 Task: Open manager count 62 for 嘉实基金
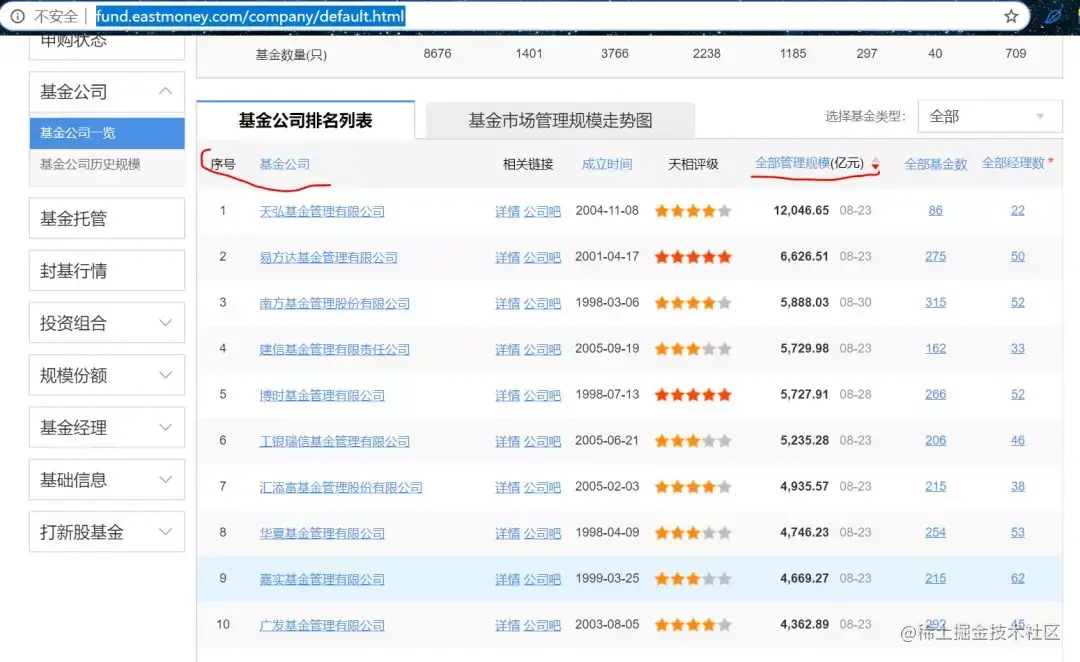[x=1017, y=578]
